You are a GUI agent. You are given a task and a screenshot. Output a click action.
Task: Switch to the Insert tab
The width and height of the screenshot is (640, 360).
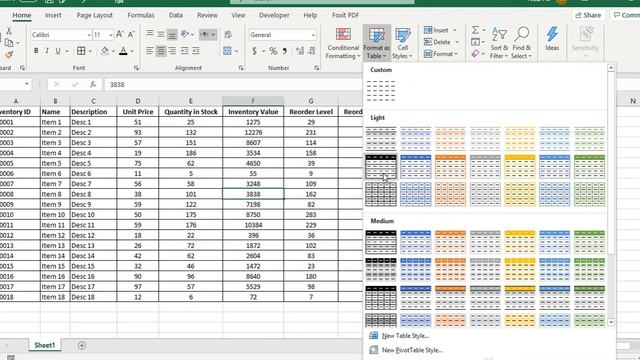pos(53,15)
